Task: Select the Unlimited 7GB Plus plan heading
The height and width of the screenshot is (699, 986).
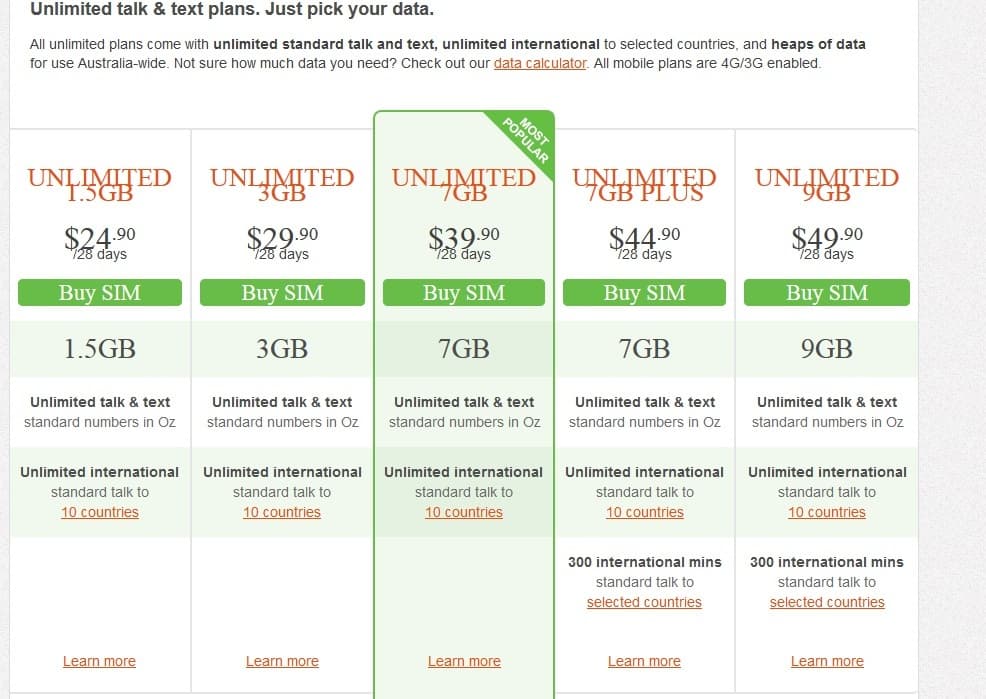Action: click(x=645, y=185)
